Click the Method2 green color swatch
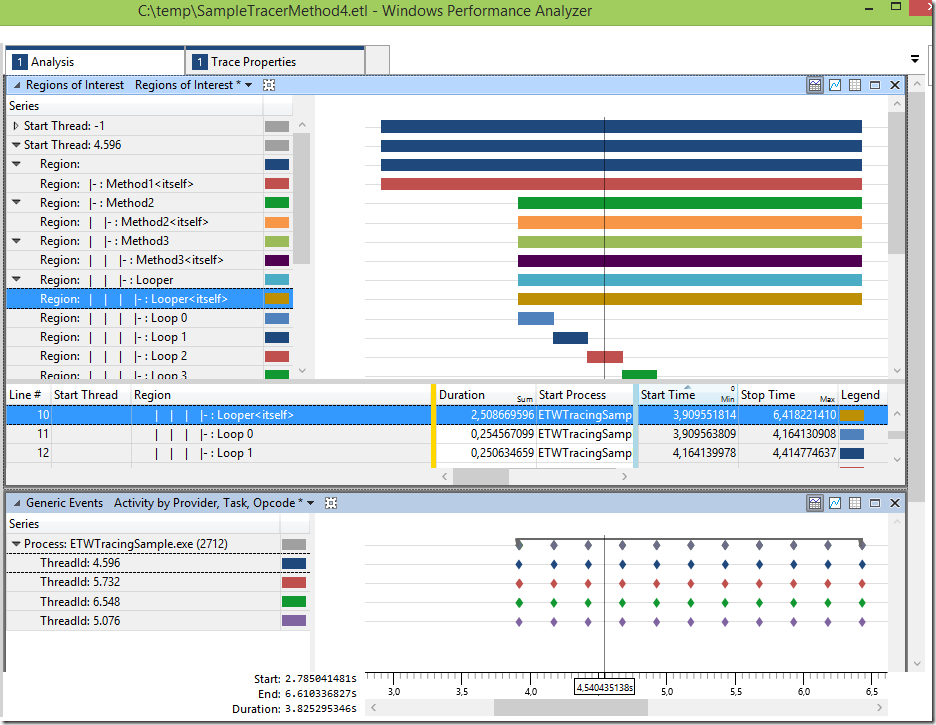Image resolution: width=936 pixels, height=725 pixels. [277, 203]
